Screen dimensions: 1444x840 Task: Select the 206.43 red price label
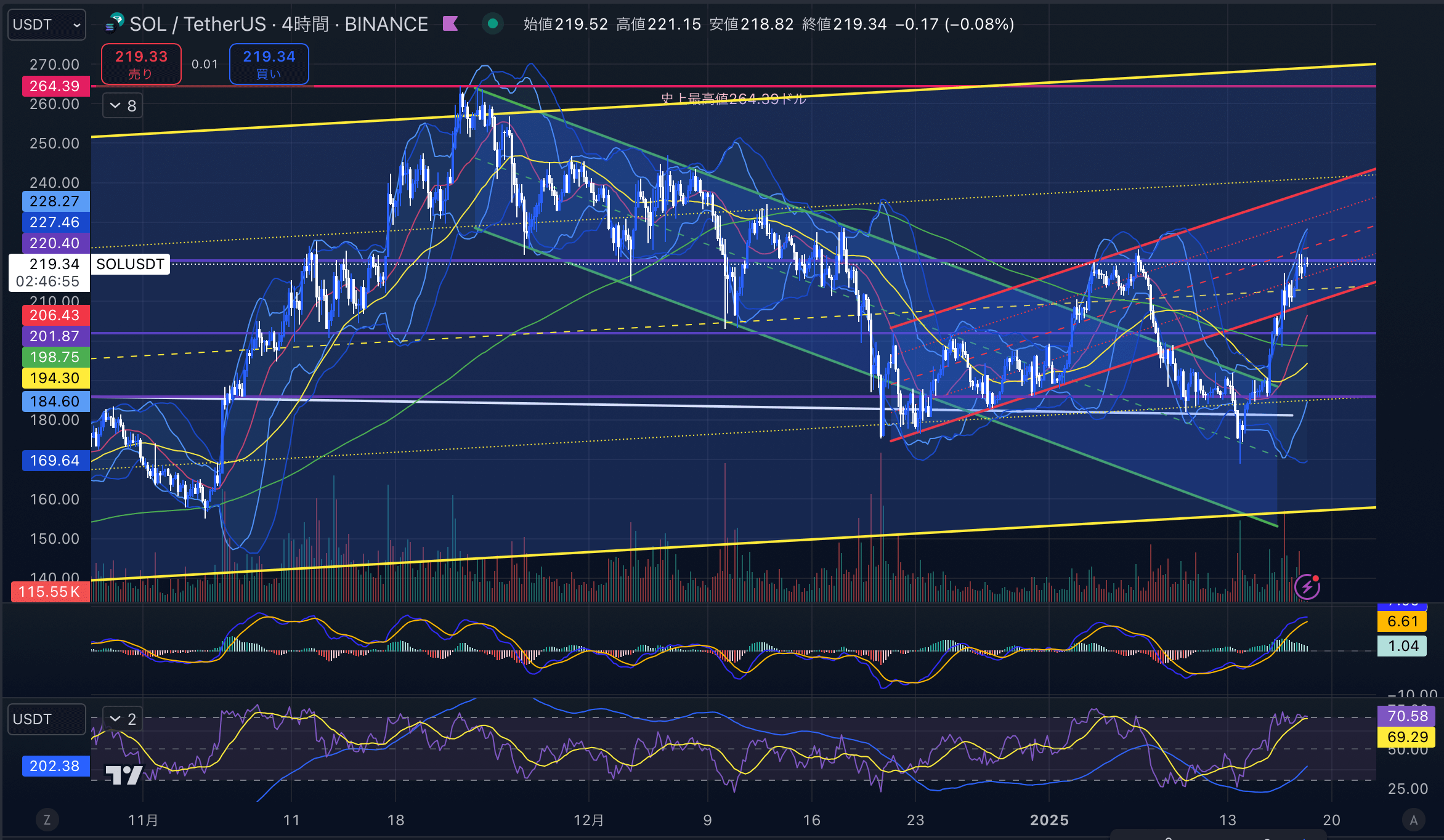[x=55, y=315]
